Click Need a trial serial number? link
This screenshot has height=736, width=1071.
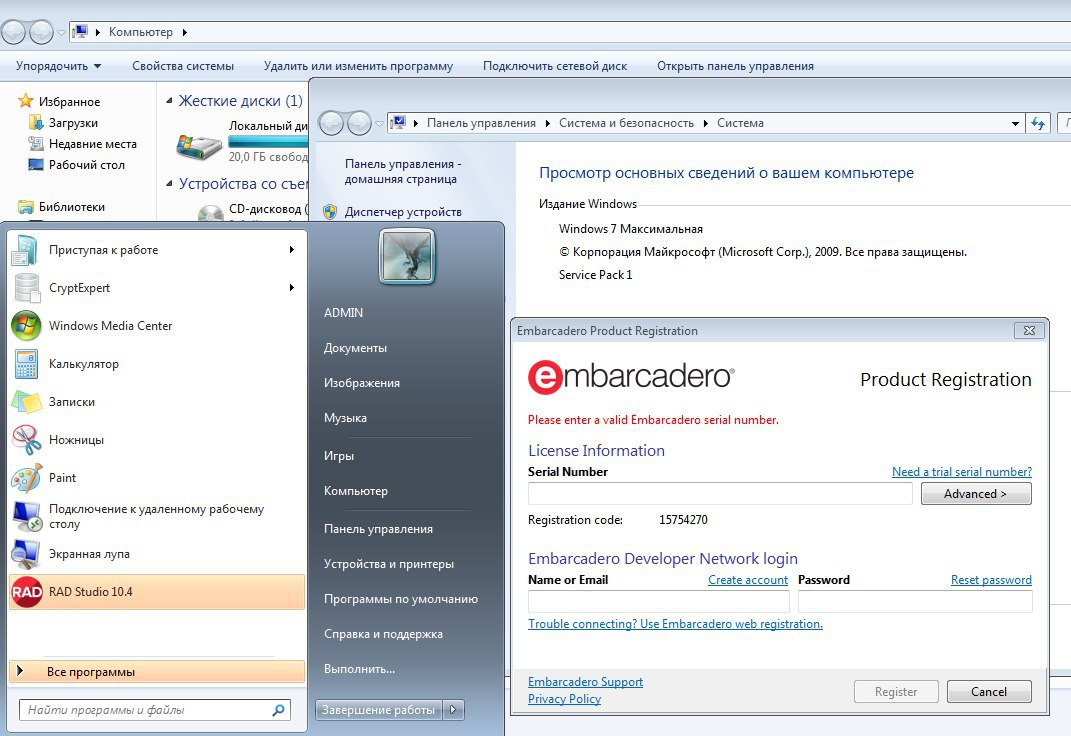pyautogui.click(x=962, y=472)
